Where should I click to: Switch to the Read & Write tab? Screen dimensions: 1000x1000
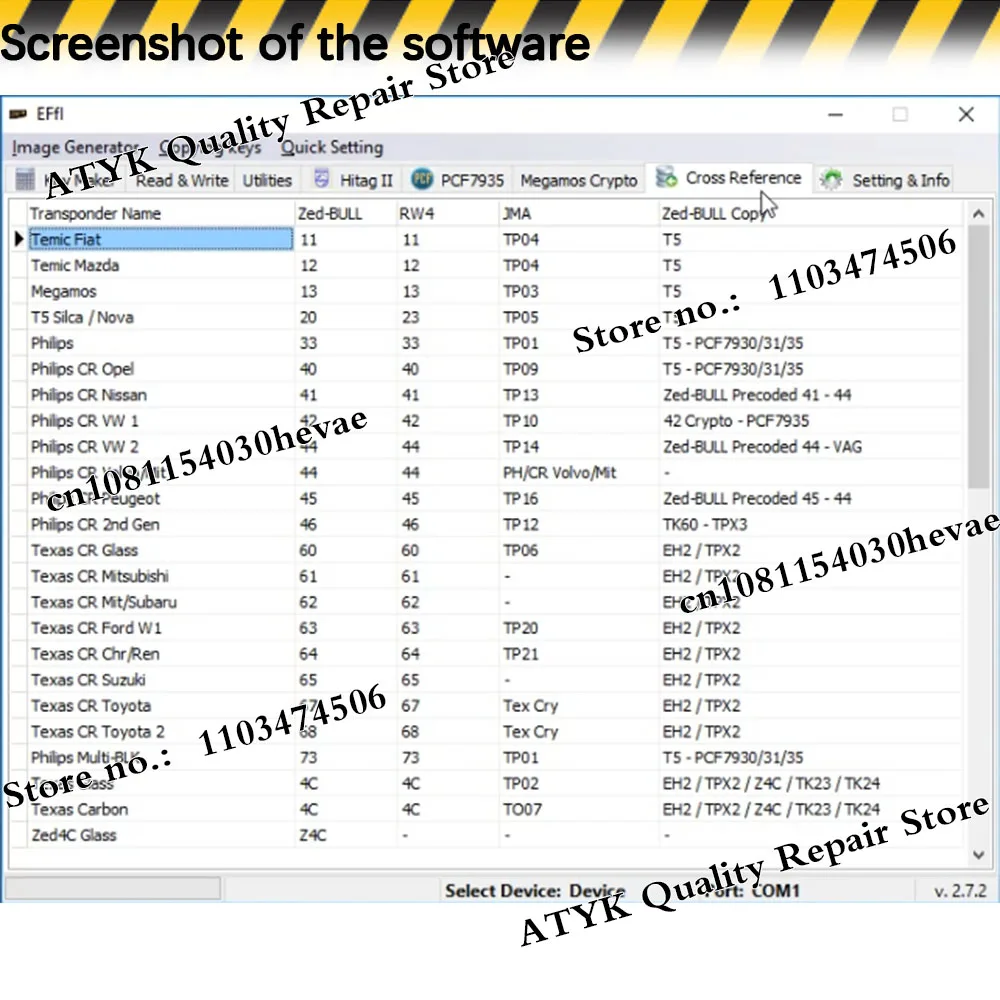[182, 180]
